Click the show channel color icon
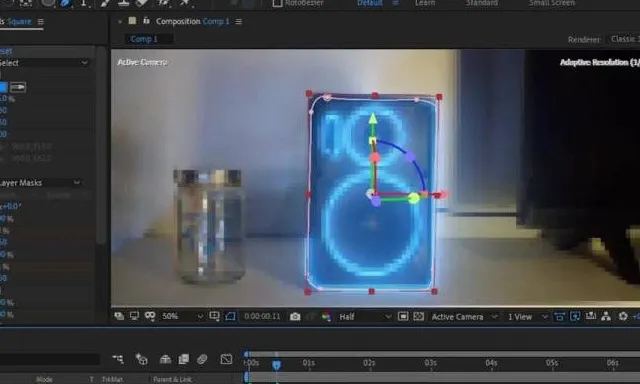Viewport: 640px width, 384px height. (x=326, y=317)
